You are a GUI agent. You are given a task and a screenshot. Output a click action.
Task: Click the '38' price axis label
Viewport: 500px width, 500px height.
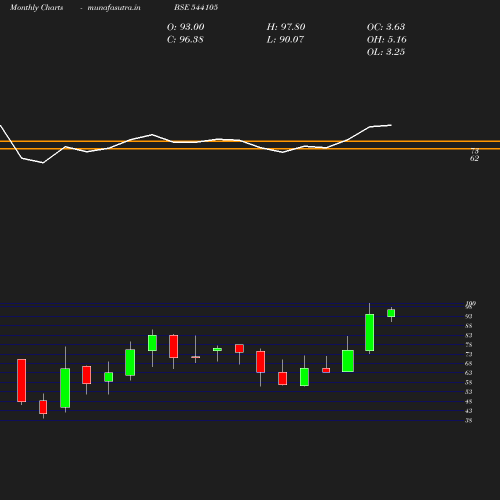469,421
